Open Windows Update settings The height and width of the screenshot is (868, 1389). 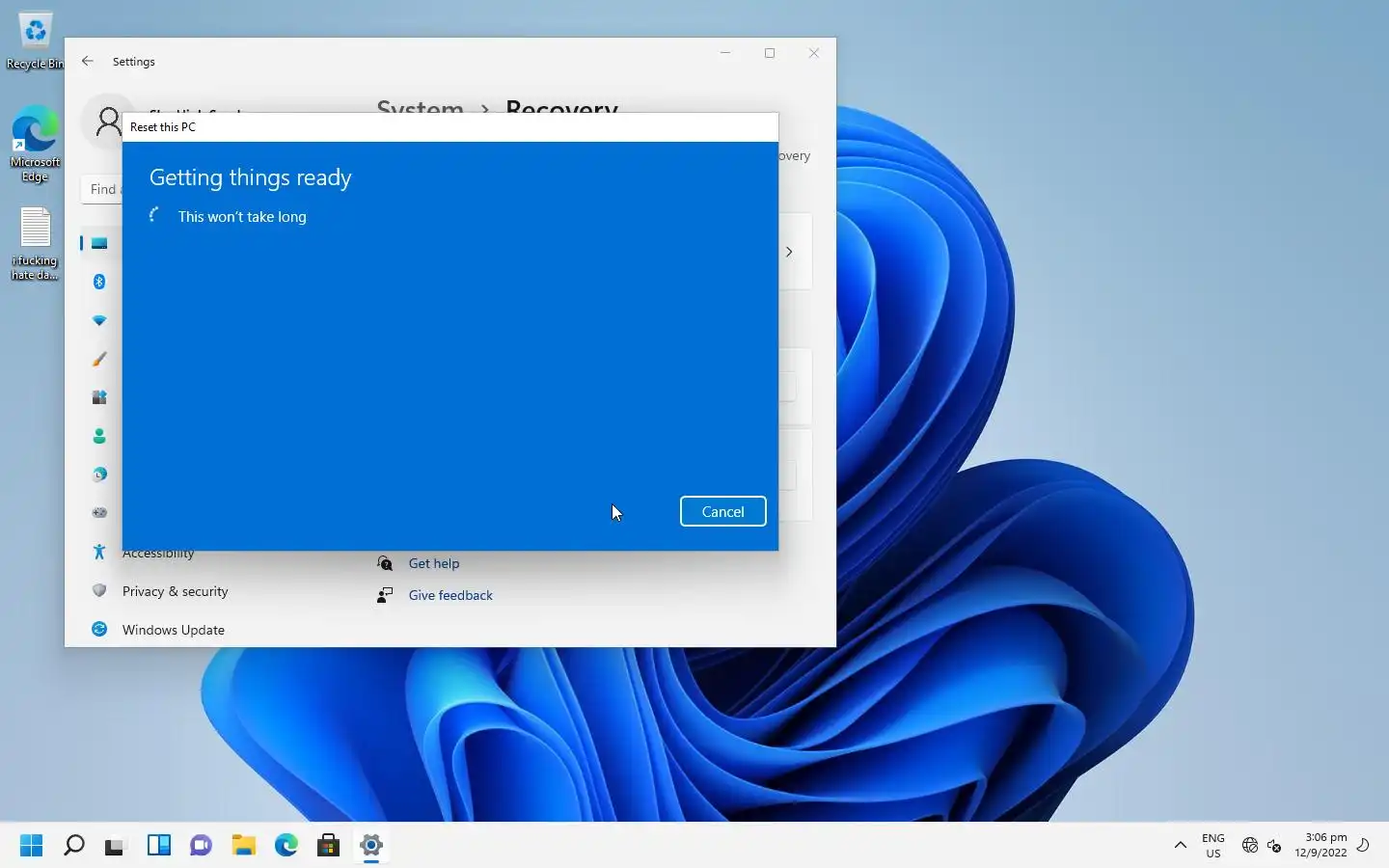pos(174,630)
